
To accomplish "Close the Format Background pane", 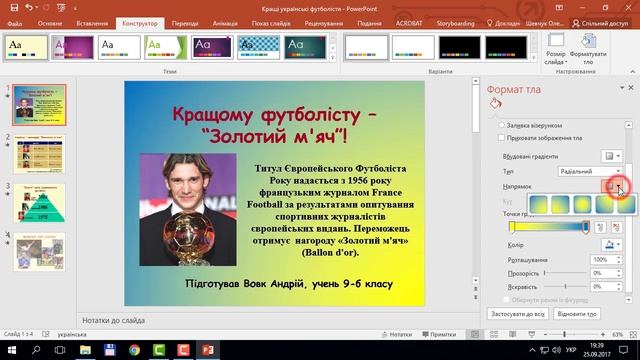I will tap(631, 88).
